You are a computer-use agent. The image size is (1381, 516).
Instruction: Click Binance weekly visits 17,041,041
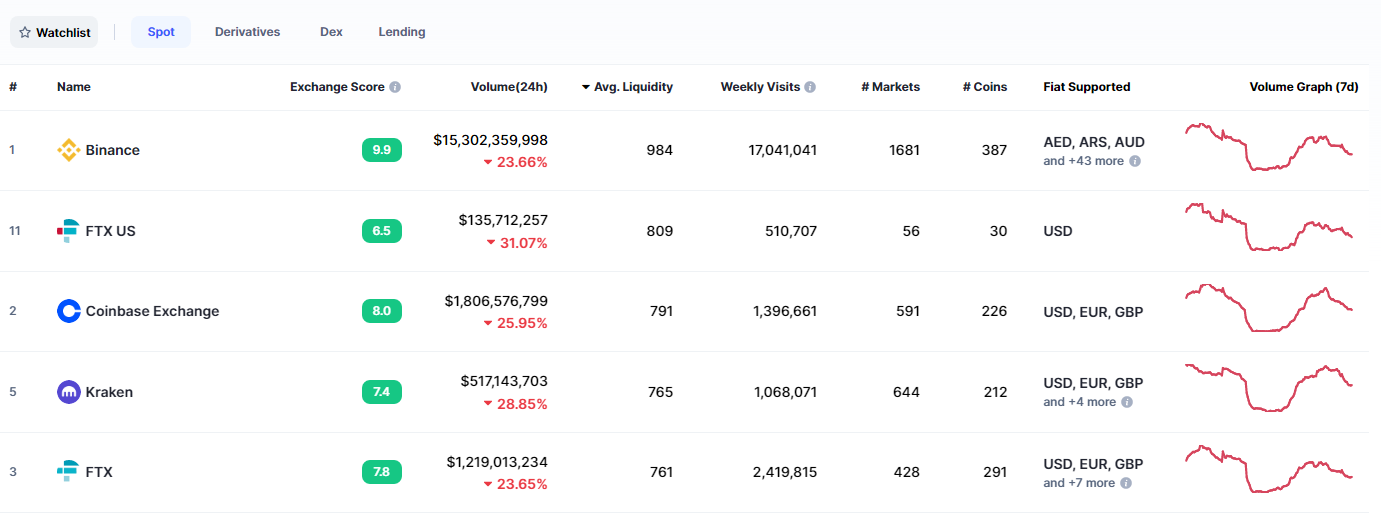pos(782,150)
